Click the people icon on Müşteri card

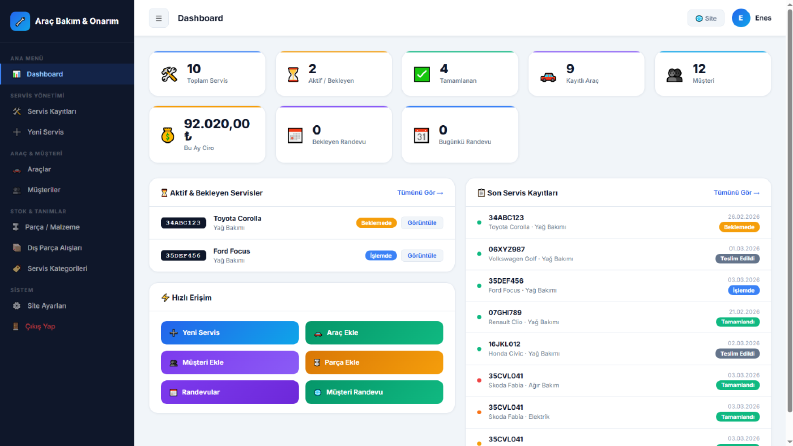675,75
